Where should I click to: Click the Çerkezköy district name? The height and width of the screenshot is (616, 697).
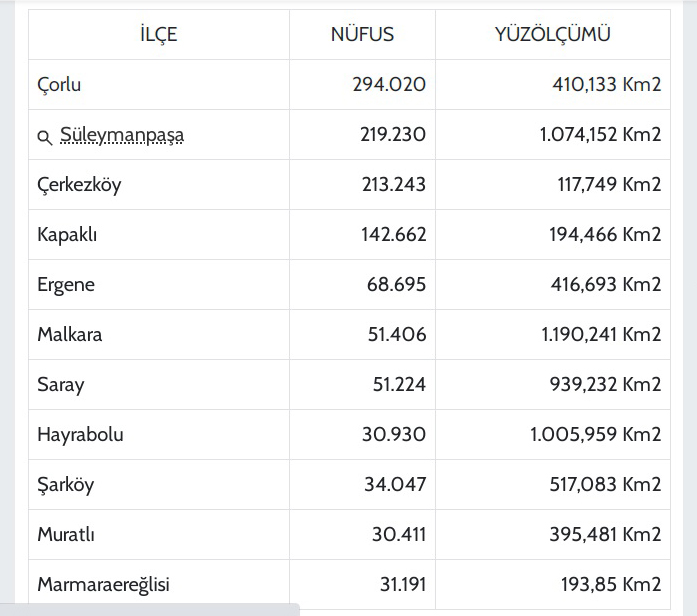79,185
